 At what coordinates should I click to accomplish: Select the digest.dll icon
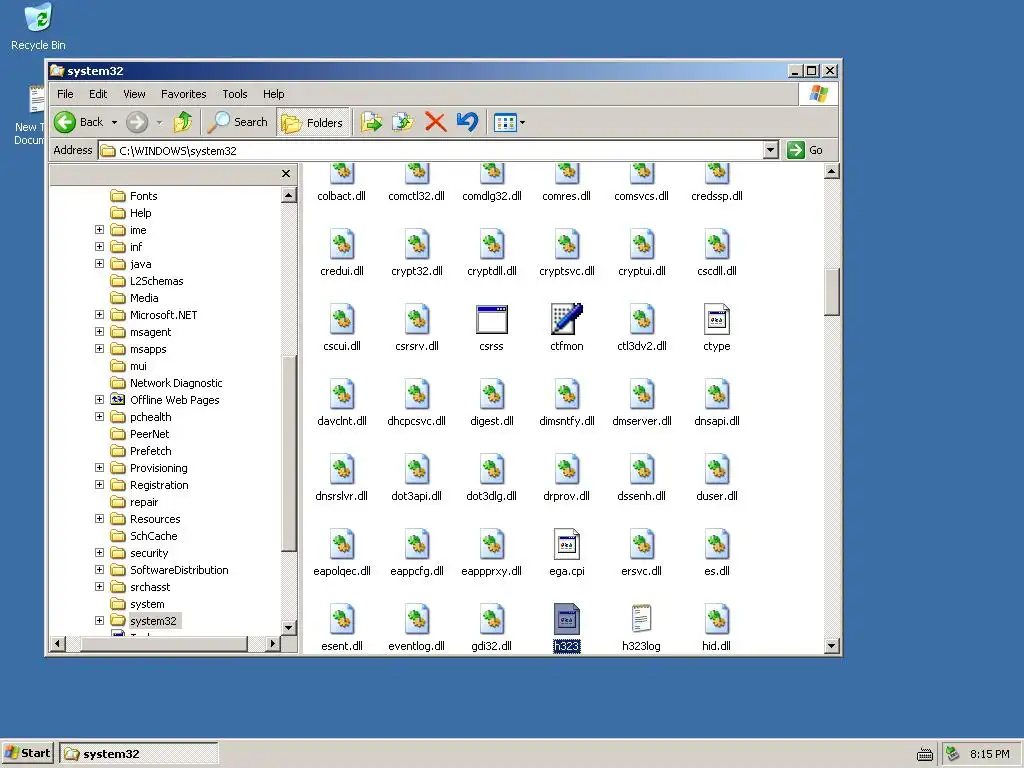491,394
